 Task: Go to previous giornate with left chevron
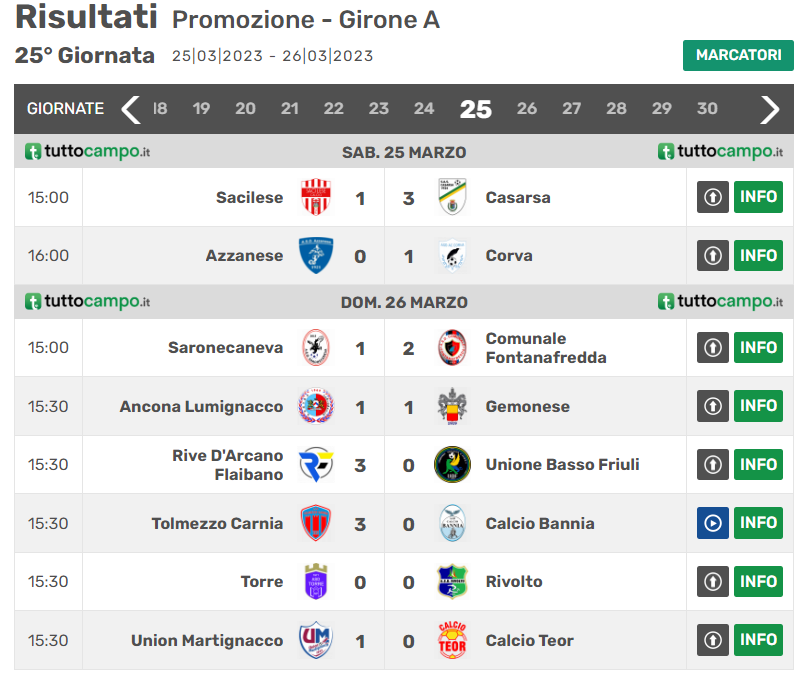coord(131,109)
